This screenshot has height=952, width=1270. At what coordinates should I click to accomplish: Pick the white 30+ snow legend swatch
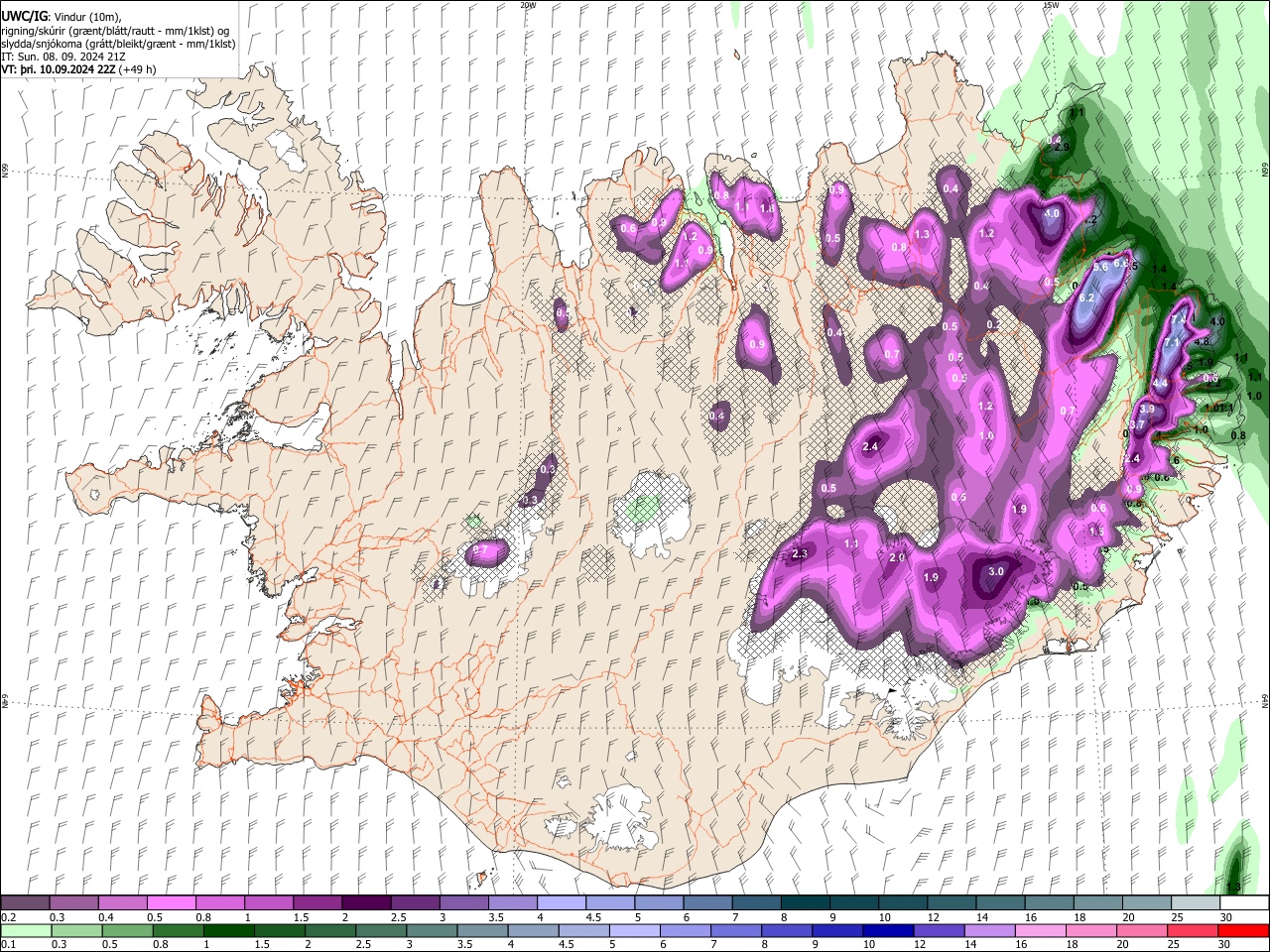tap(1244, 902)
